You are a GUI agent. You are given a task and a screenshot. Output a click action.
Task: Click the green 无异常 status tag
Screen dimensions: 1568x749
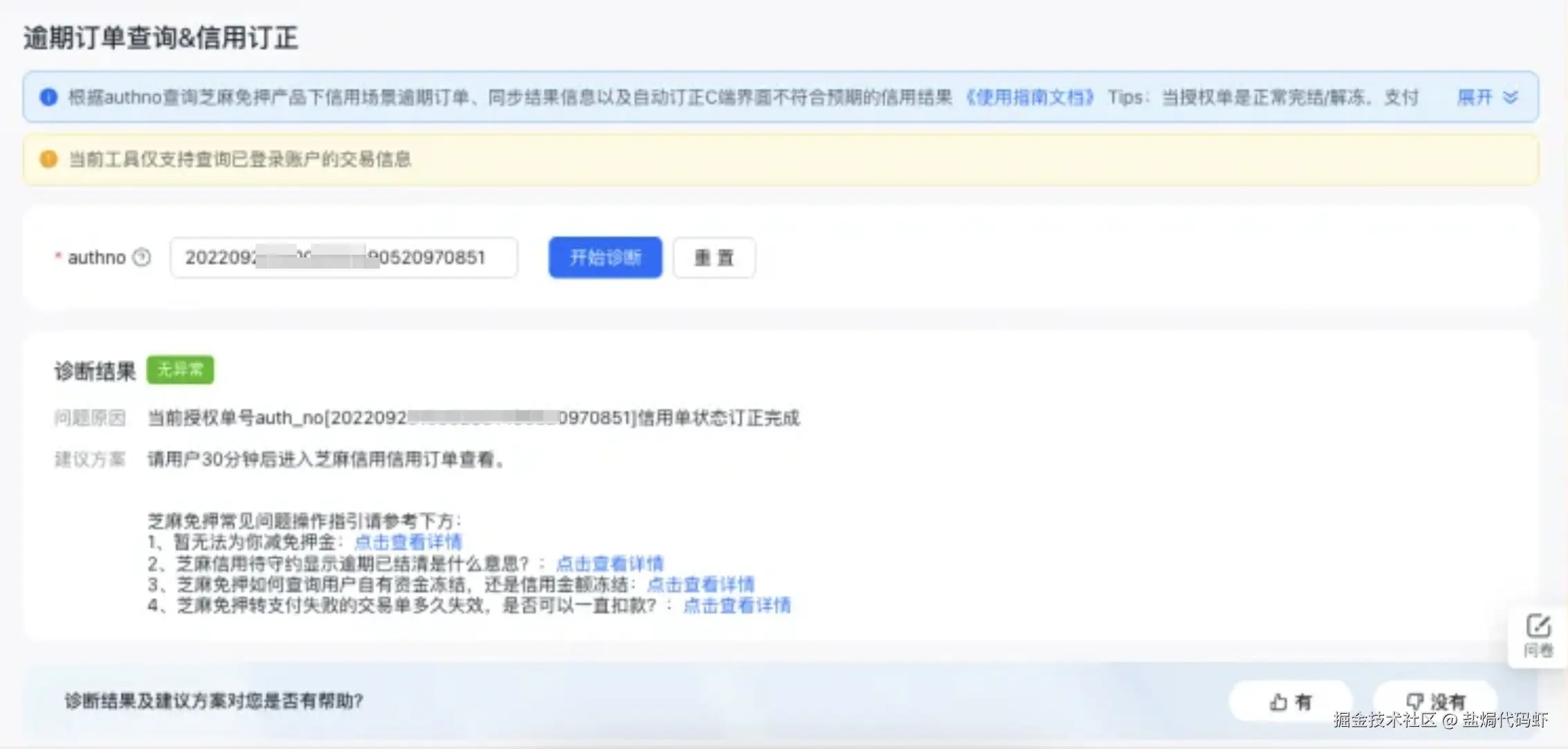tap(180, 370)
